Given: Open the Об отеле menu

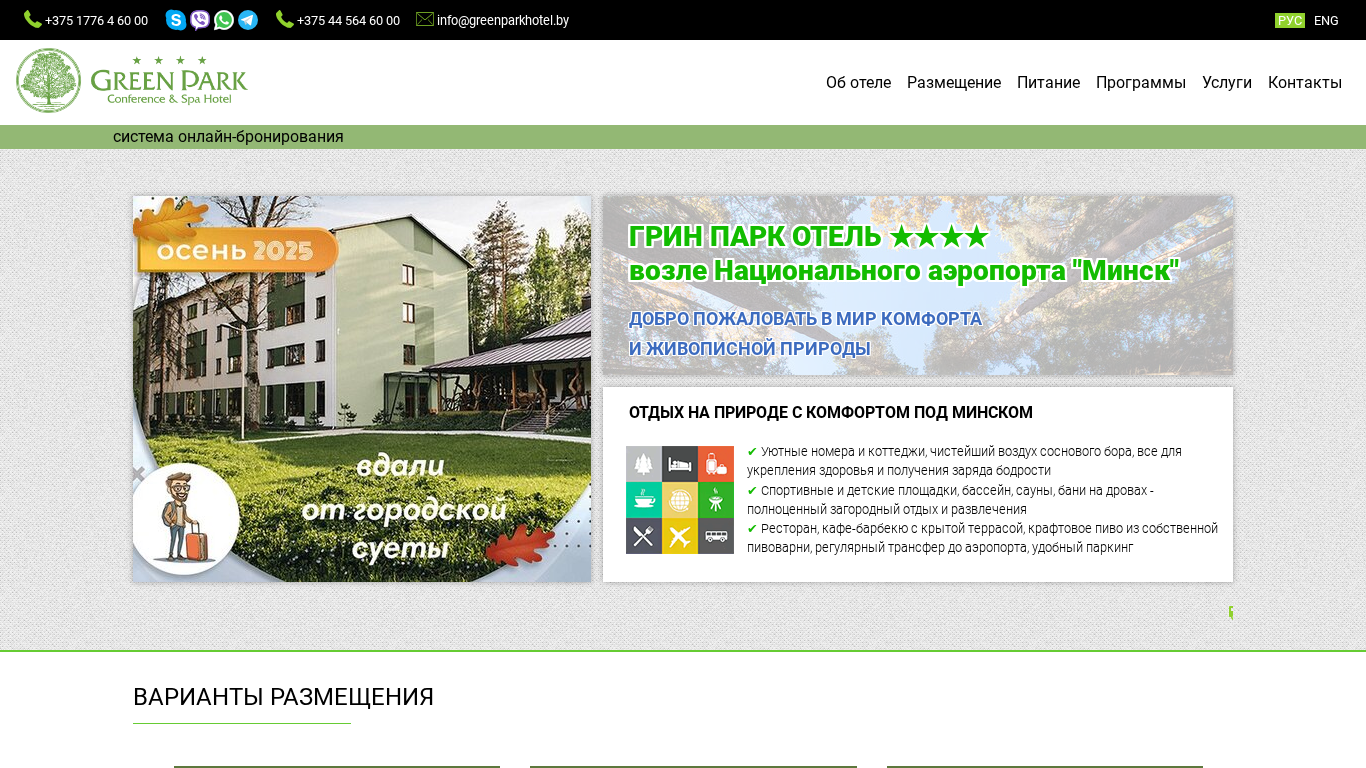Looking at the screenshot, I should pos(858,83).
